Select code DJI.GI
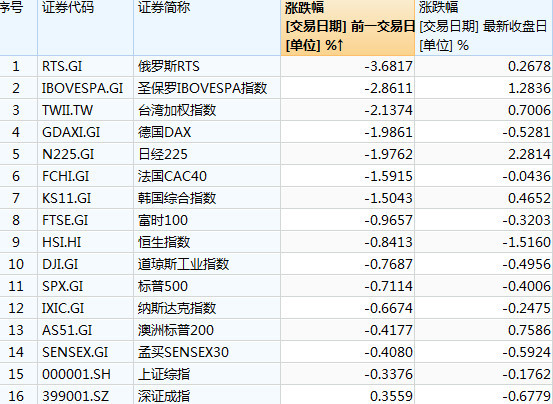Viewport: 553px width, 404px height. click(x=60, y=264)
